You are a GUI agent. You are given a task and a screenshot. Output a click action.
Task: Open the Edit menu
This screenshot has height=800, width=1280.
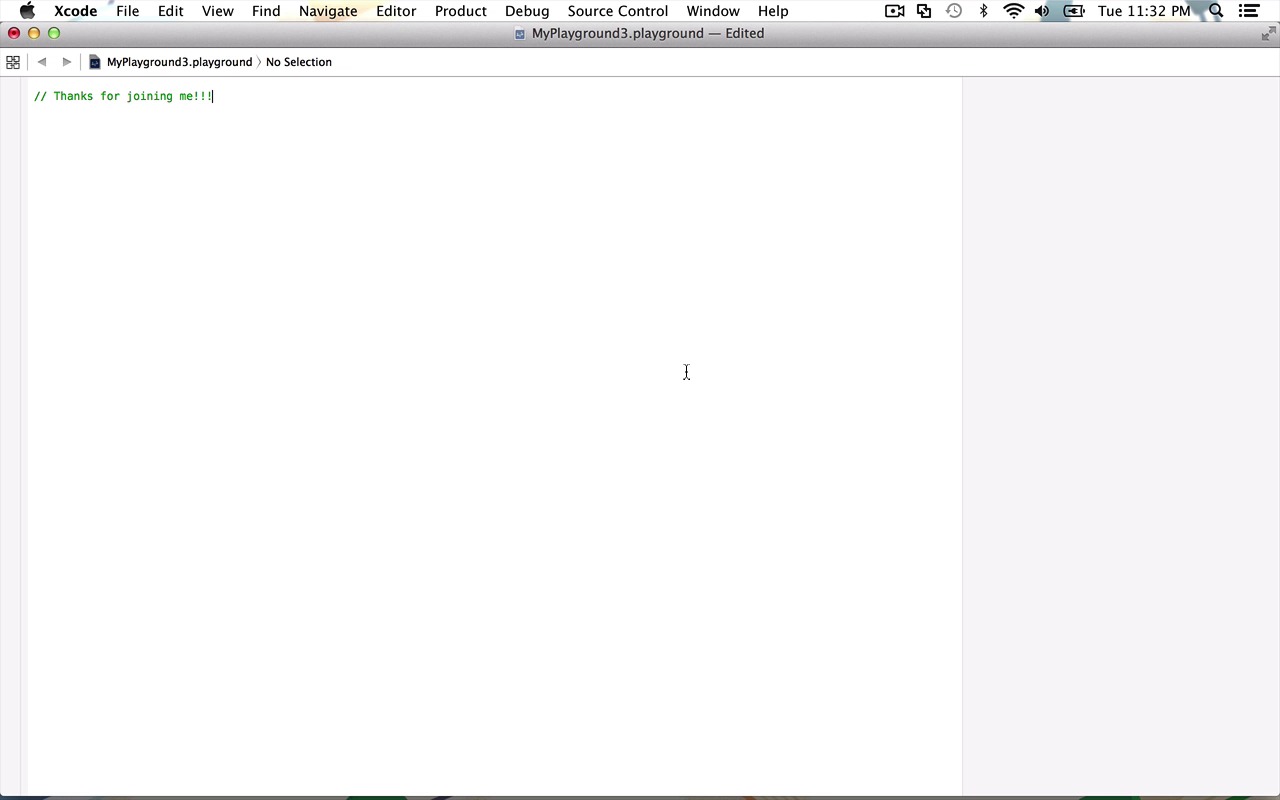click(170, 11)
